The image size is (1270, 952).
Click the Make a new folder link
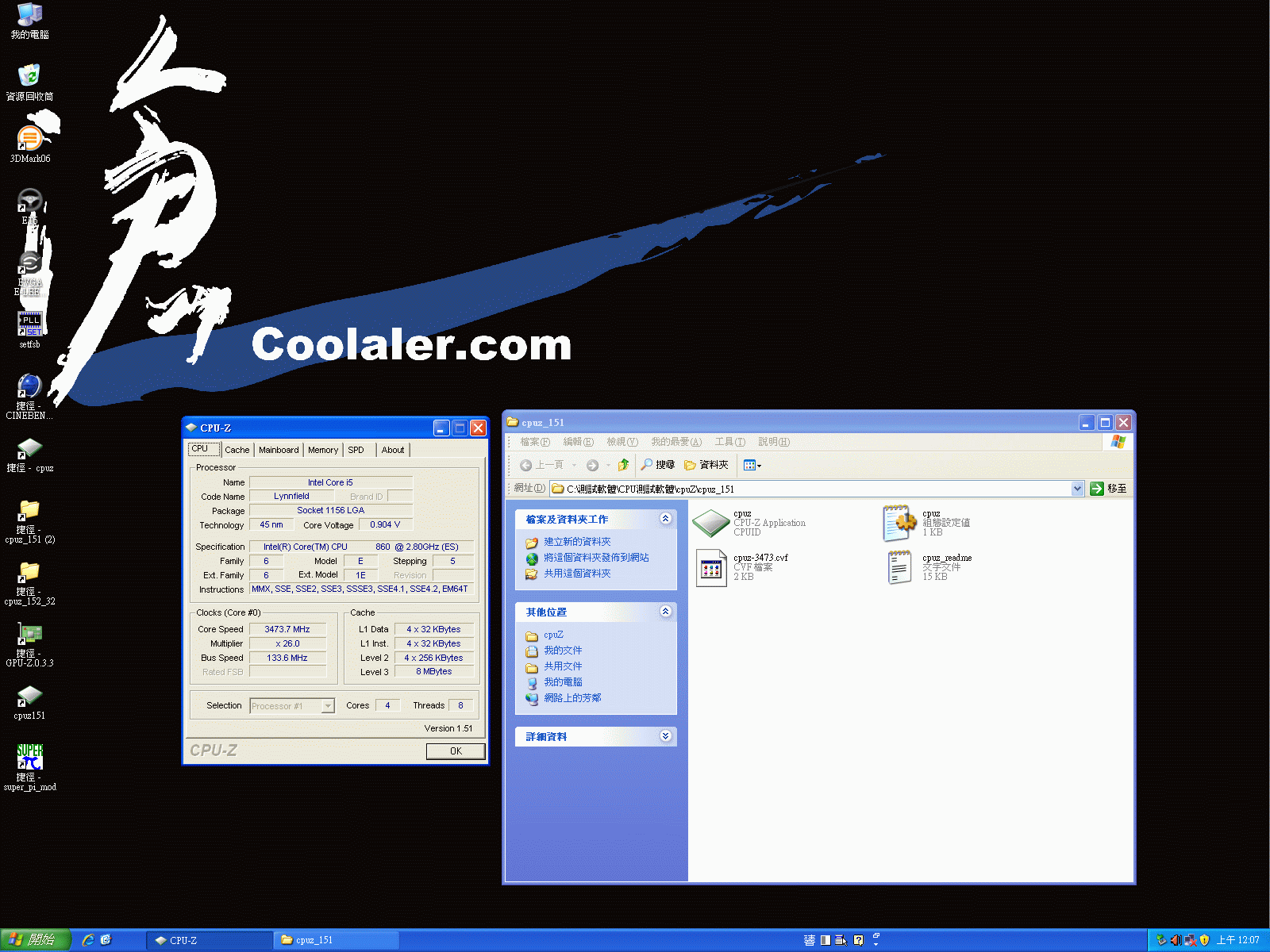(x=577, y=542)
